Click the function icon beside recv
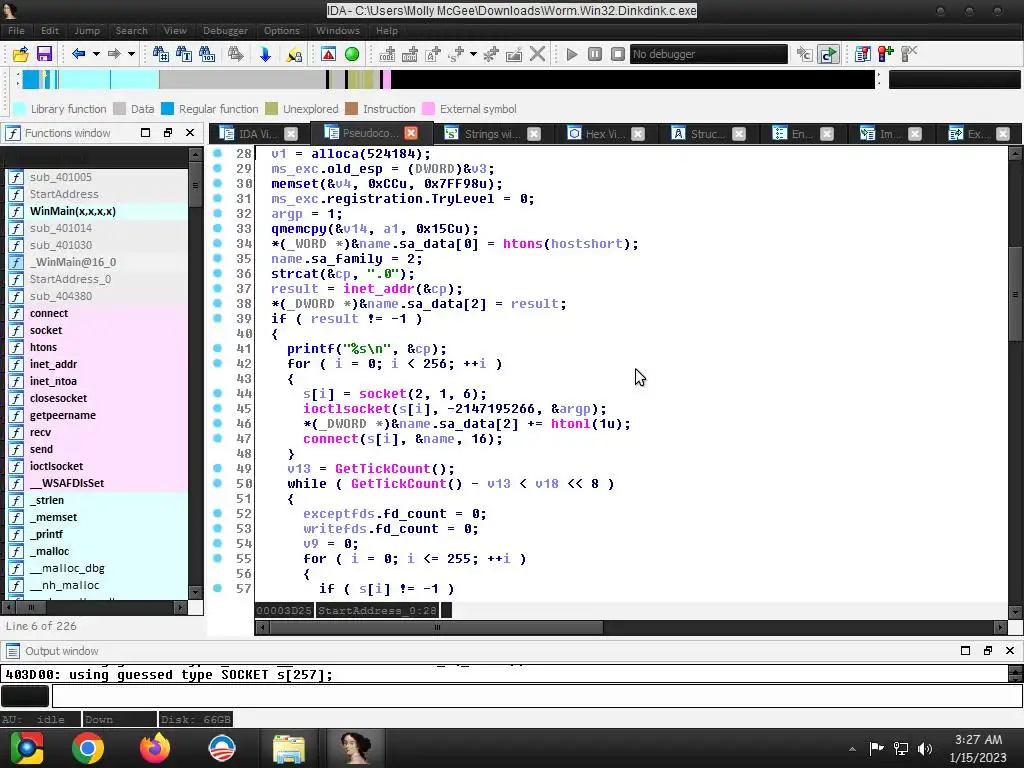 16,432
